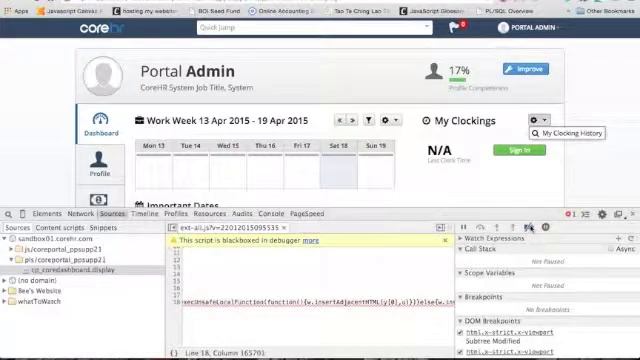Open the Snippets navigator tab
This screenshot has width=640, height=360.
(x=103, y=228)
